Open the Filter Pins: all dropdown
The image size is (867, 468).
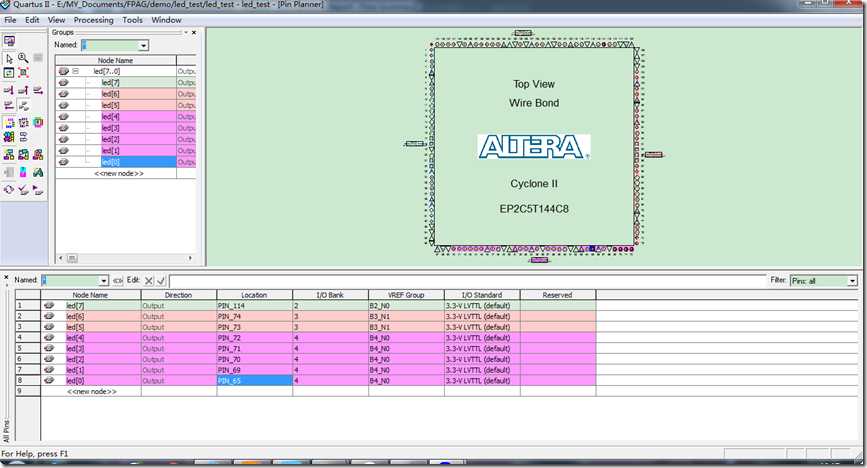point(852,281)
